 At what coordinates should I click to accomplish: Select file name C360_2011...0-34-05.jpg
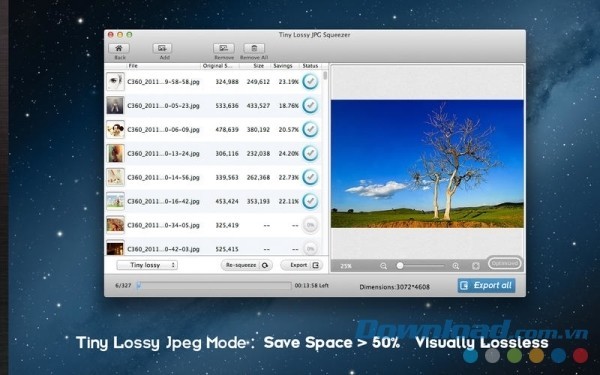[x=163, y=225]
